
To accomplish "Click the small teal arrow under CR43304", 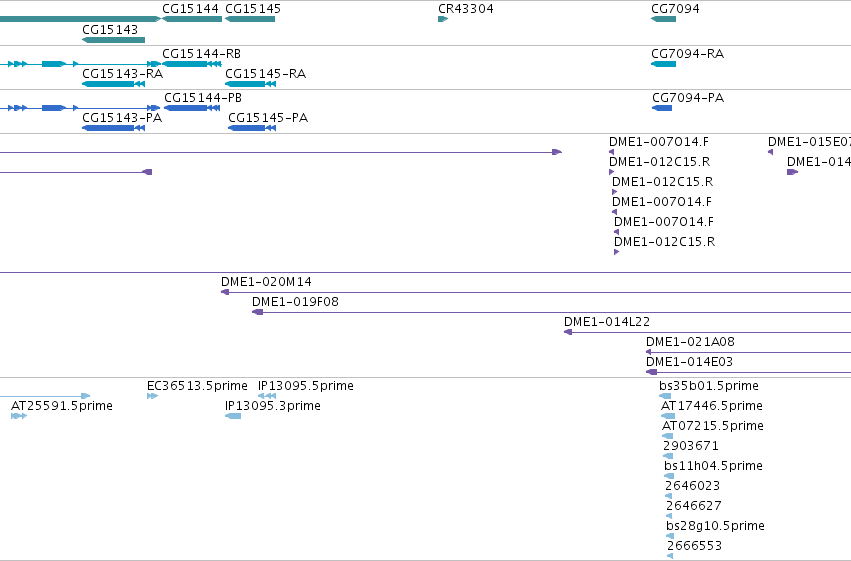I will 443,19.
